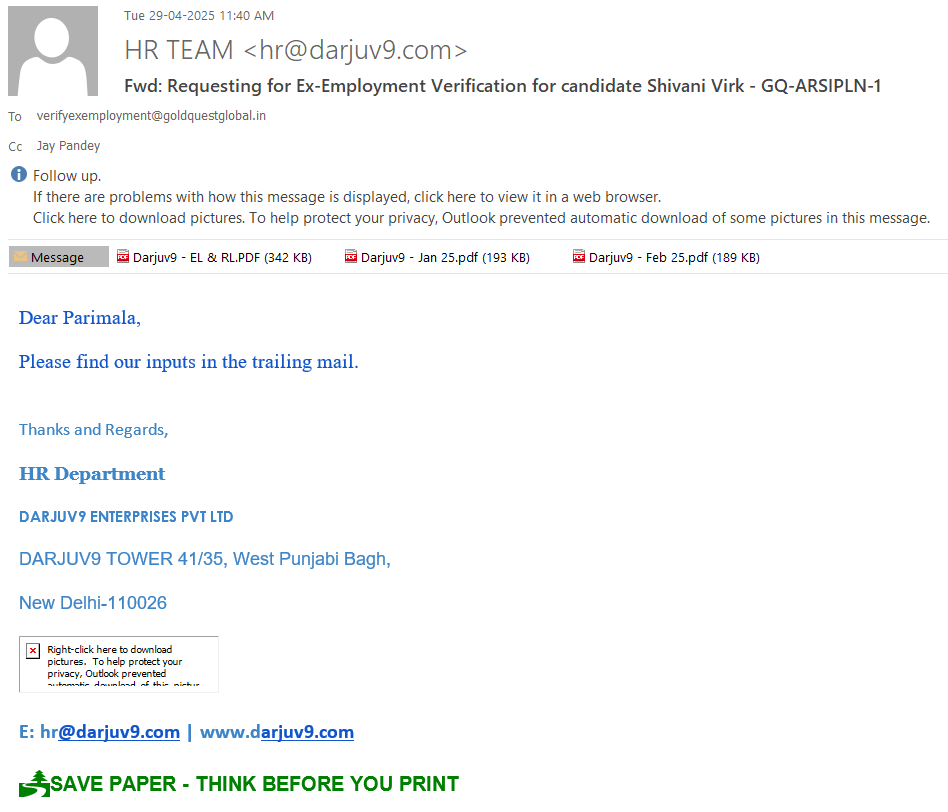The image size is (948, 812).
Task: Click the red X blocked picture icon
Action: click(x=32, y=651)
